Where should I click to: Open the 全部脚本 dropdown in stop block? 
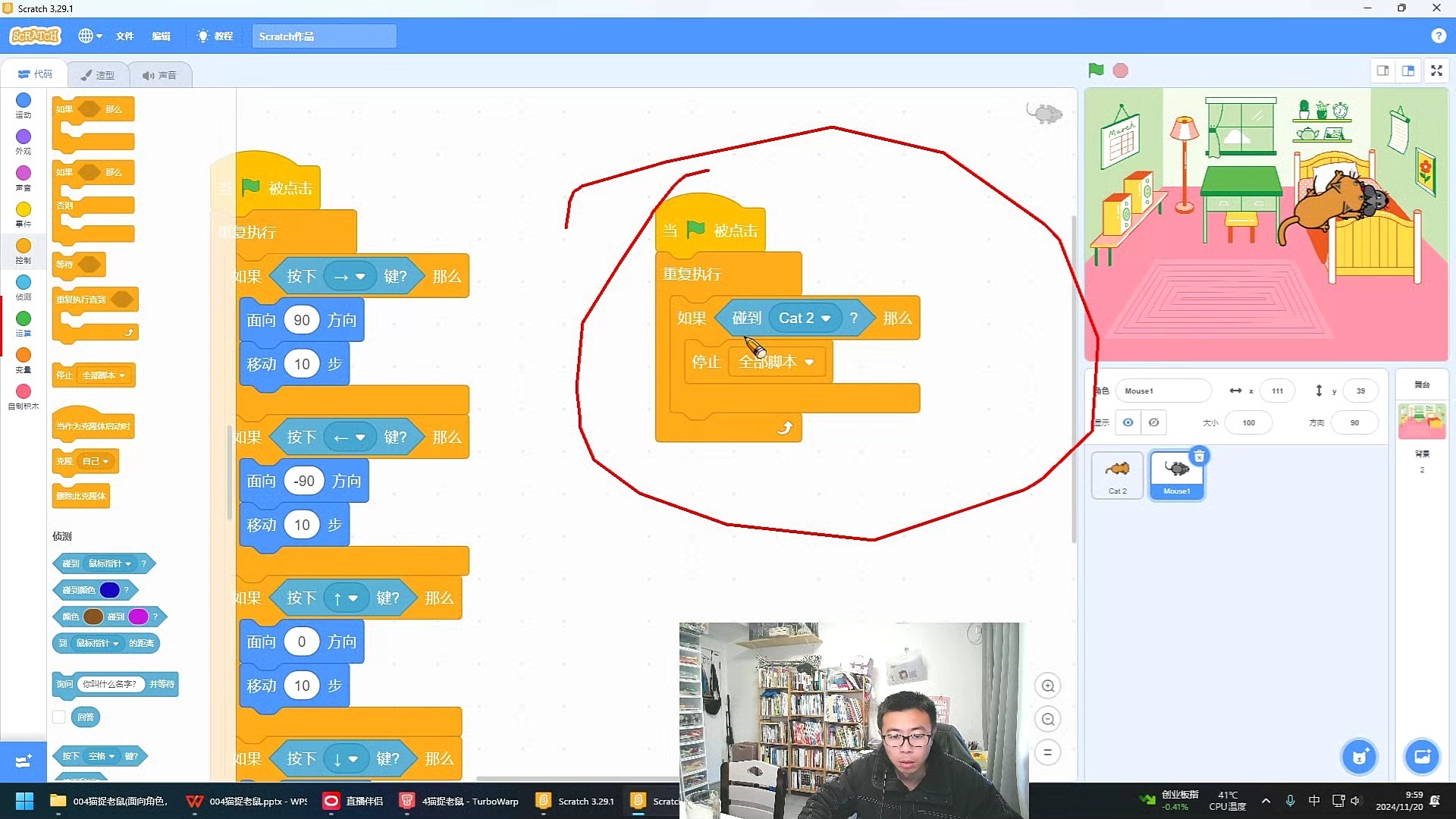click(809, 362)
